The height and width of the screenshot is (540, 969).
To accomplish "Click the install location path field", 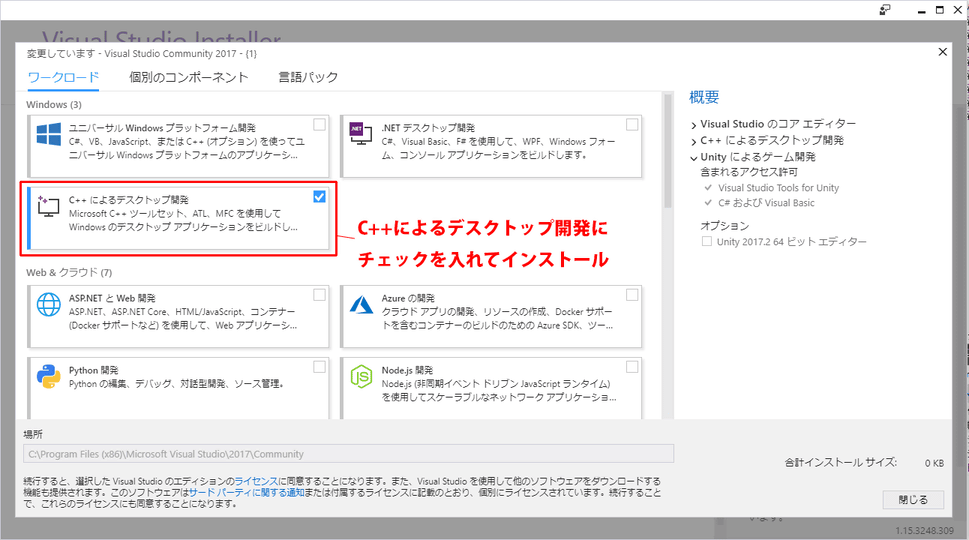I will [x=349, y=454].
